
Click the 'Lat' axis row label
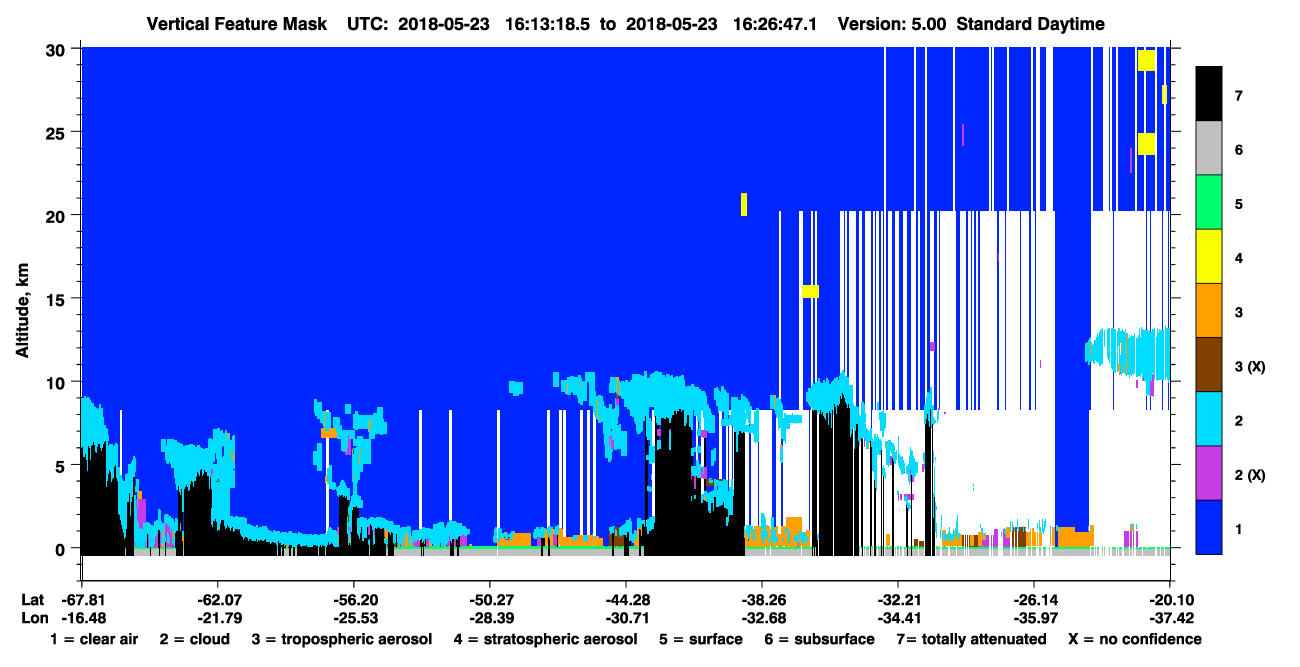click(33, 600)
